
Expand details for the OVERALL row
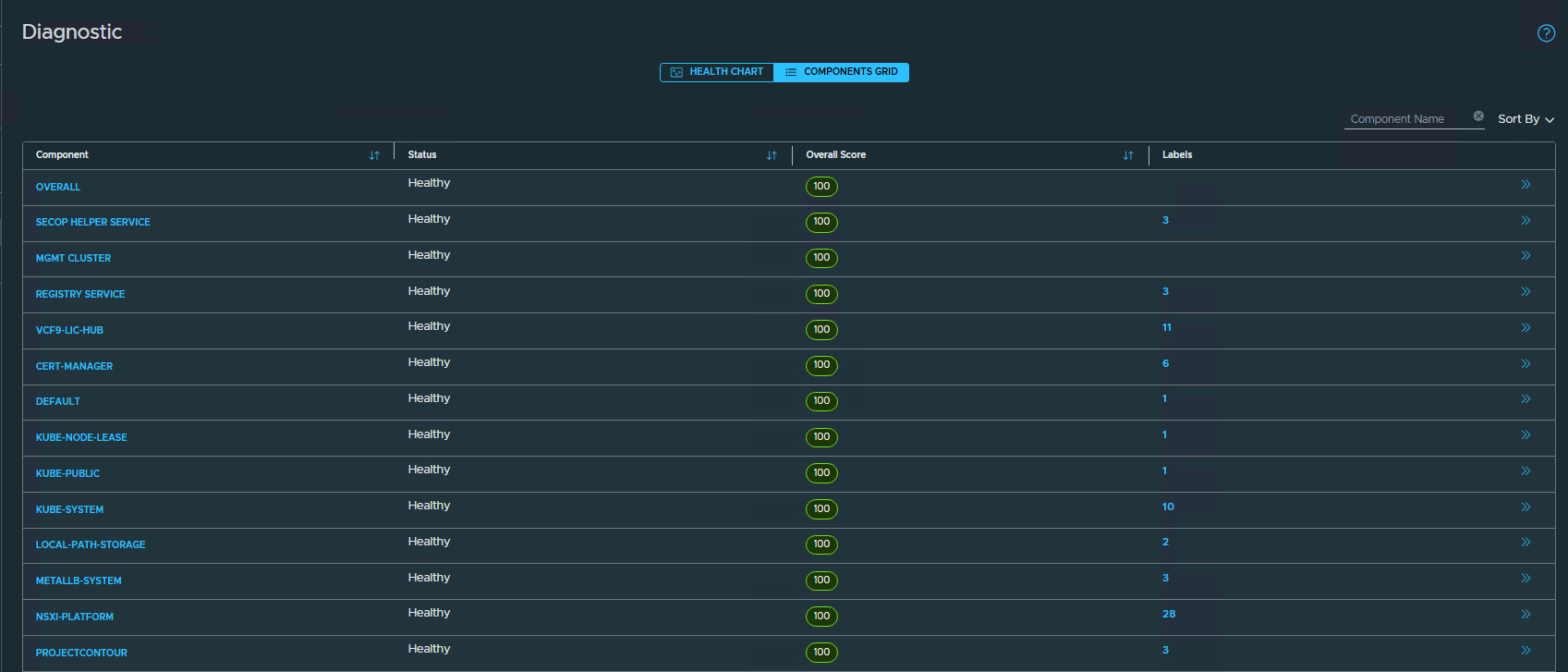click(1525, 185)
